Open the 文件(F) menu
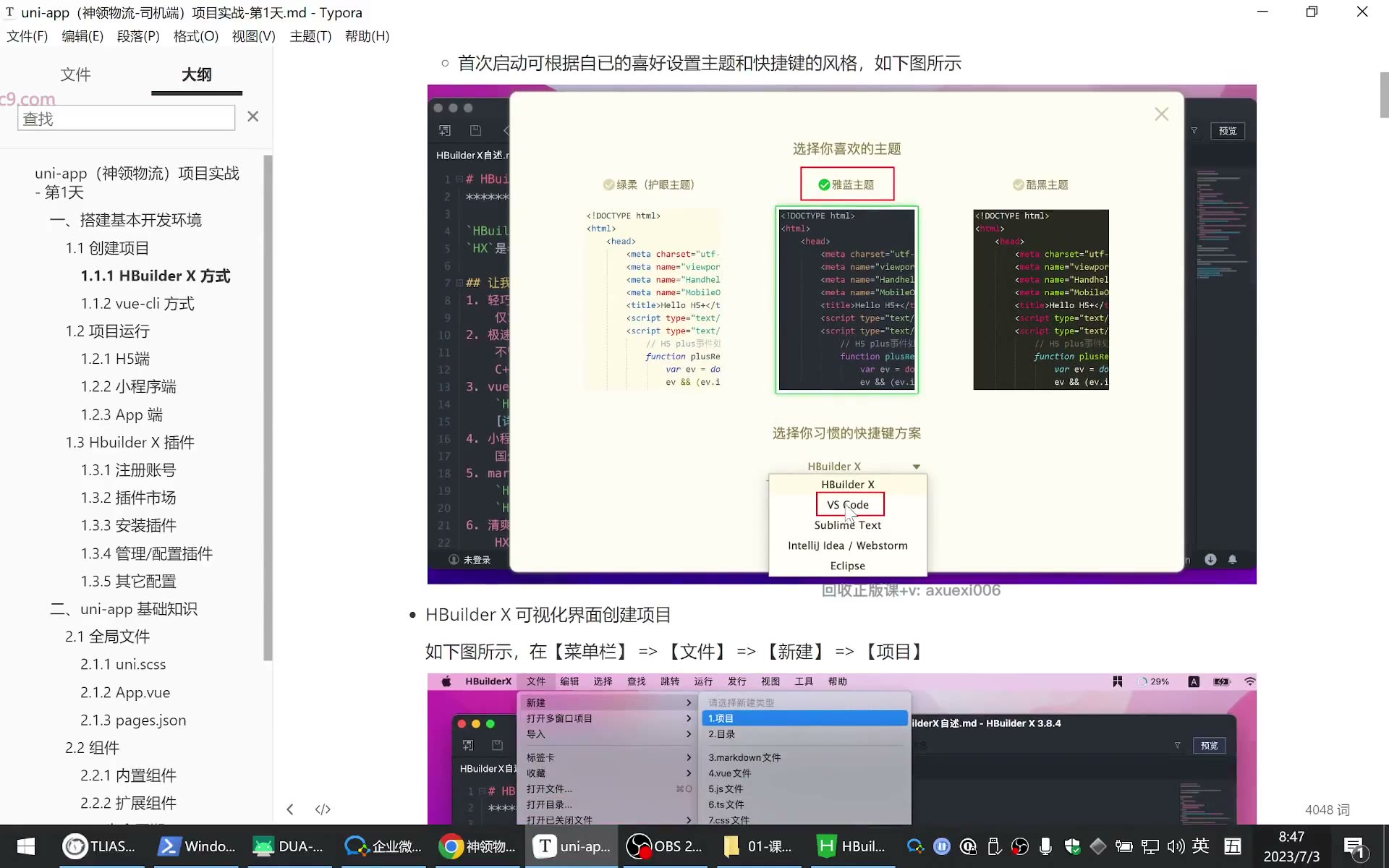 pos(27,36)
